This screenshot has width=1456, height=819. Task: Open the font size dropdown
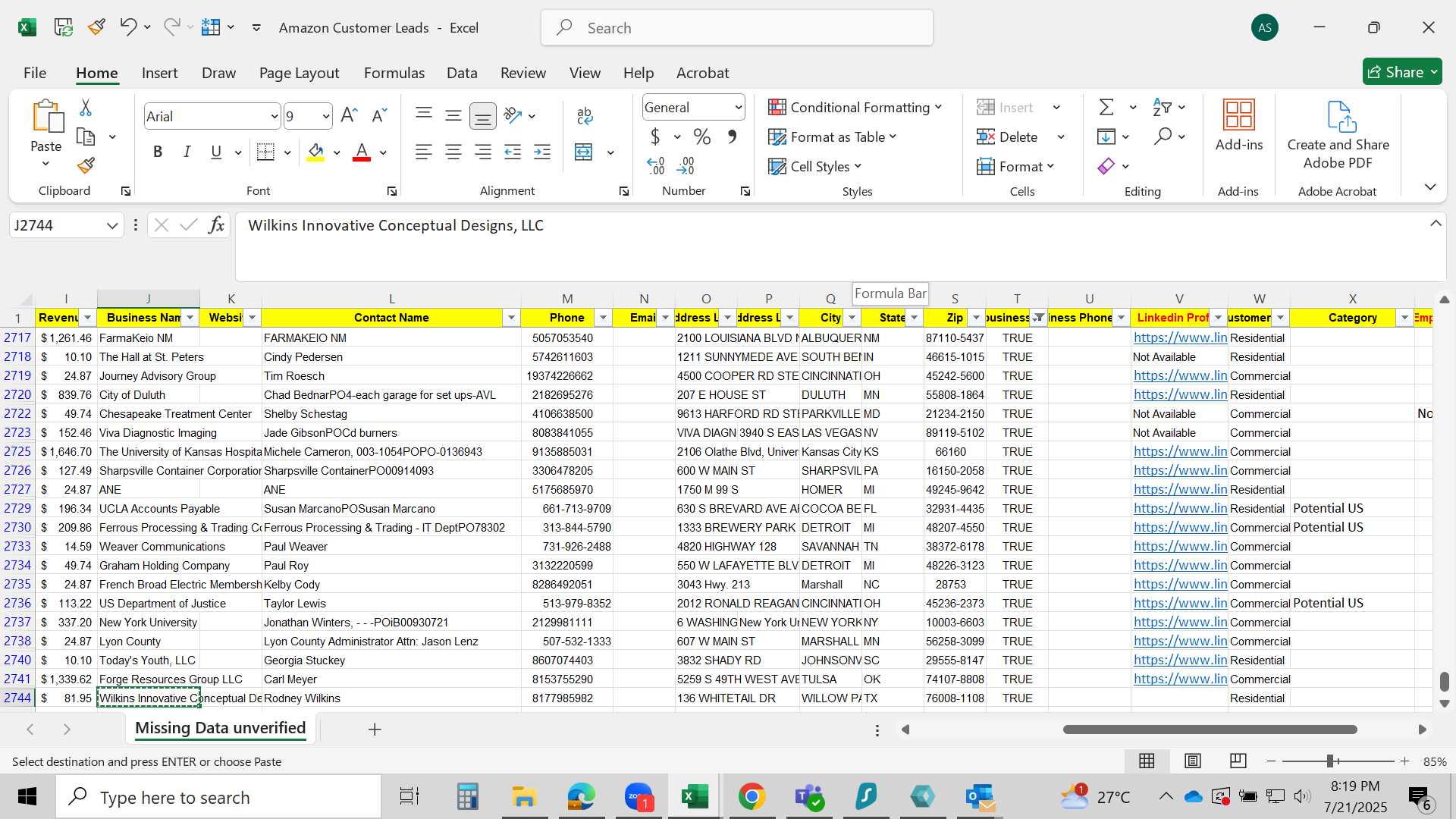point(326,117)
